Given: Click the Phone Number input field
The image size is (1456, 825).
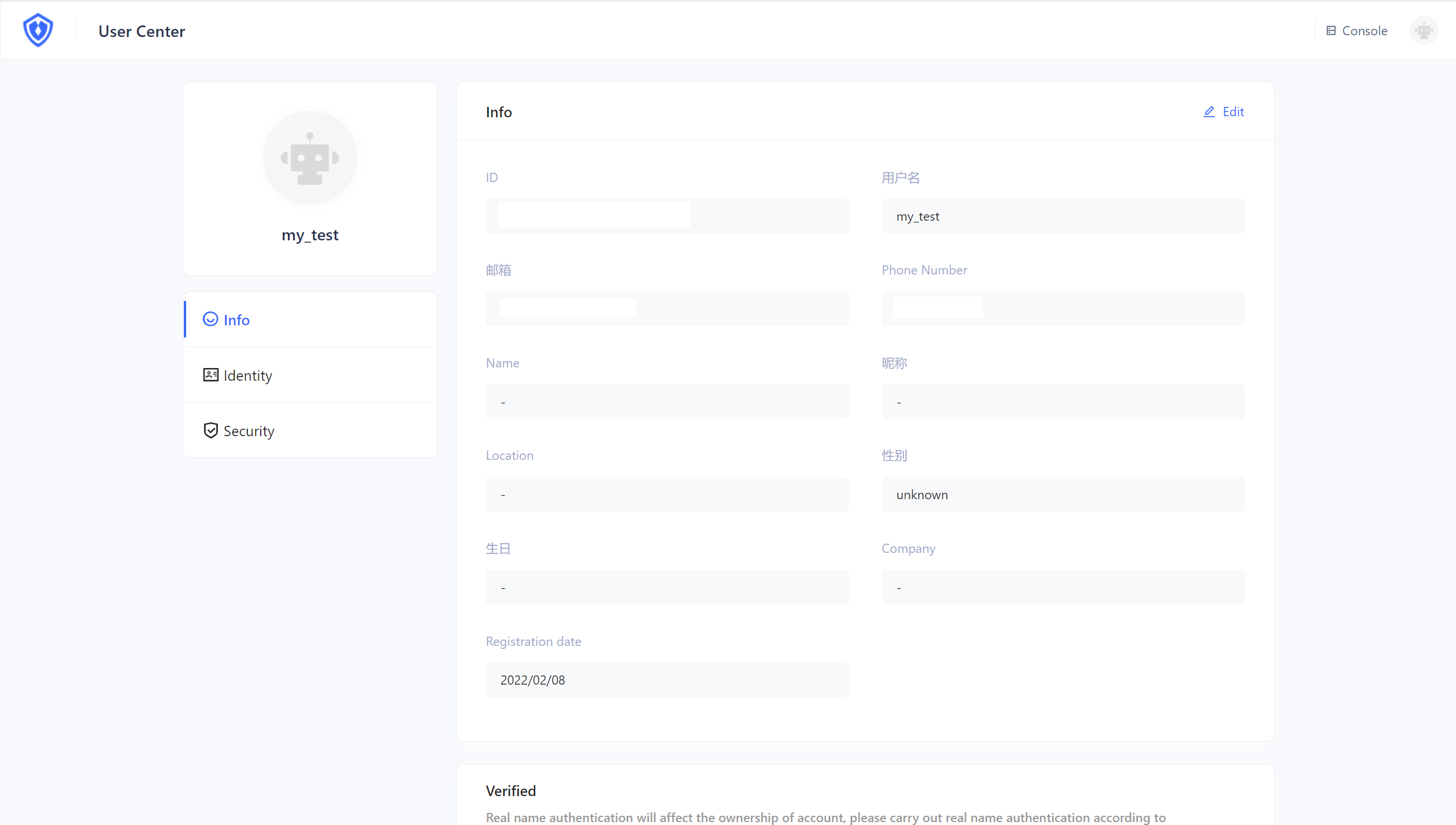Looking at the screenshot, I should [x=1063, y=309].
